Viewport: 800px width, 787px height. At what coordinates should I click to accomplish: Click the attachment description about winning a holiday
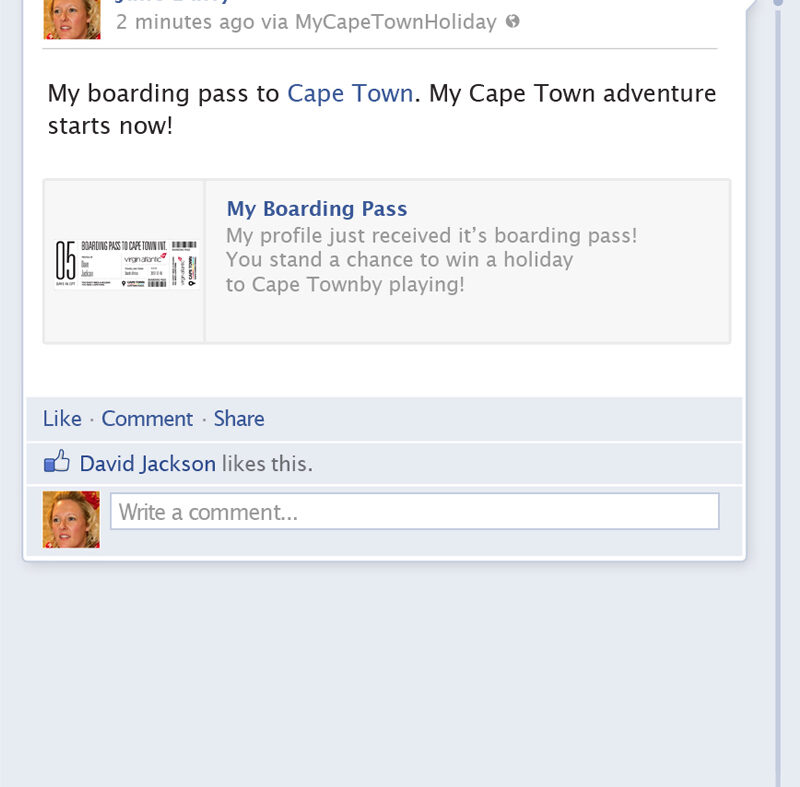coord(430,260)
